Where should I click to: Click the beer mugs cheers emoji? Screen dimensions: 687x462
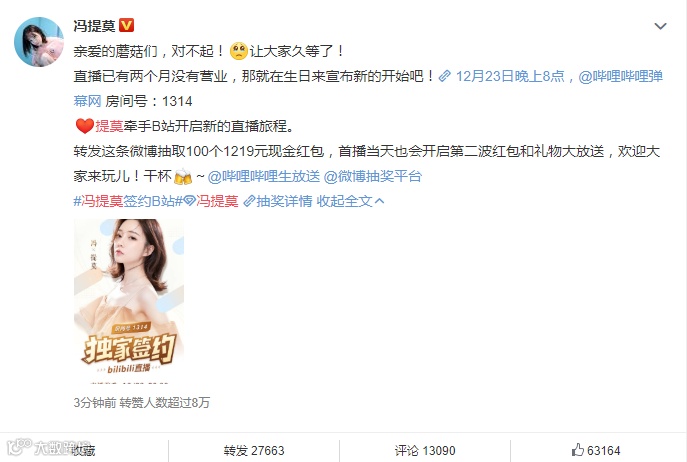click(x=183, y=177)
